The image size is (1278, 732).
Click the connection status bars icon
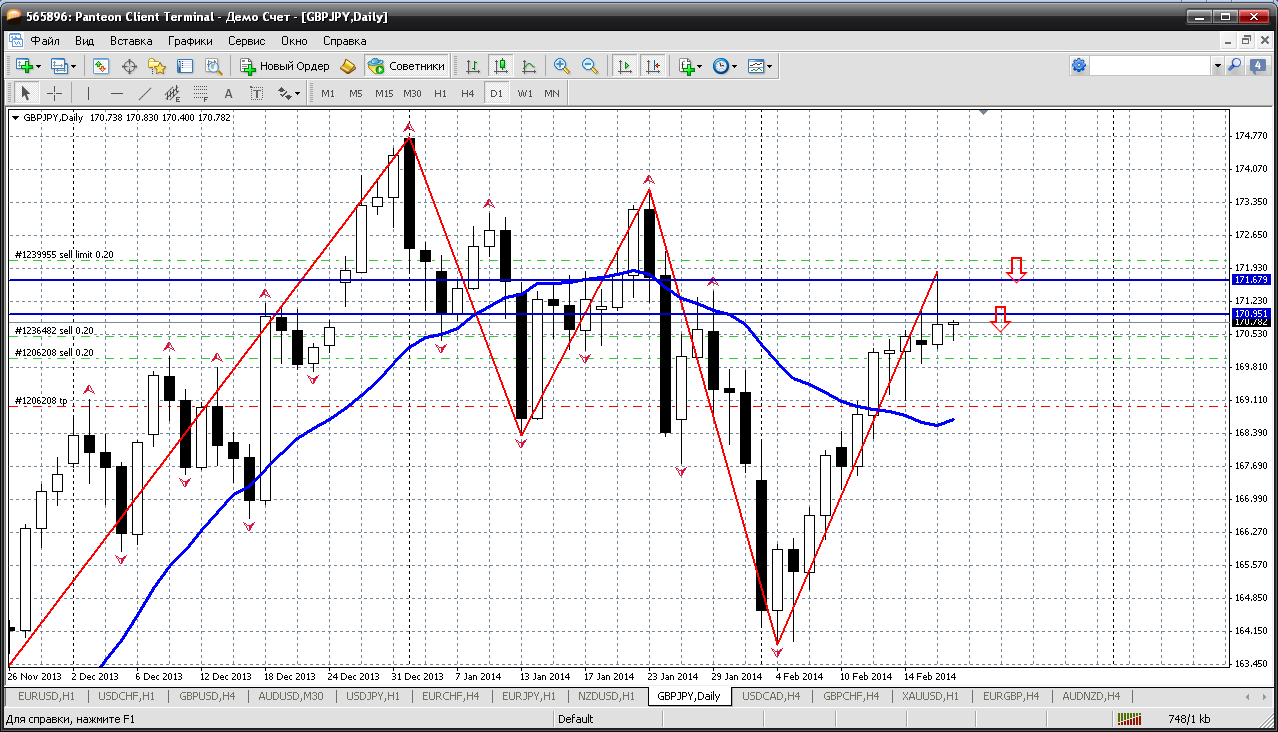click(x=1130, y=719)
